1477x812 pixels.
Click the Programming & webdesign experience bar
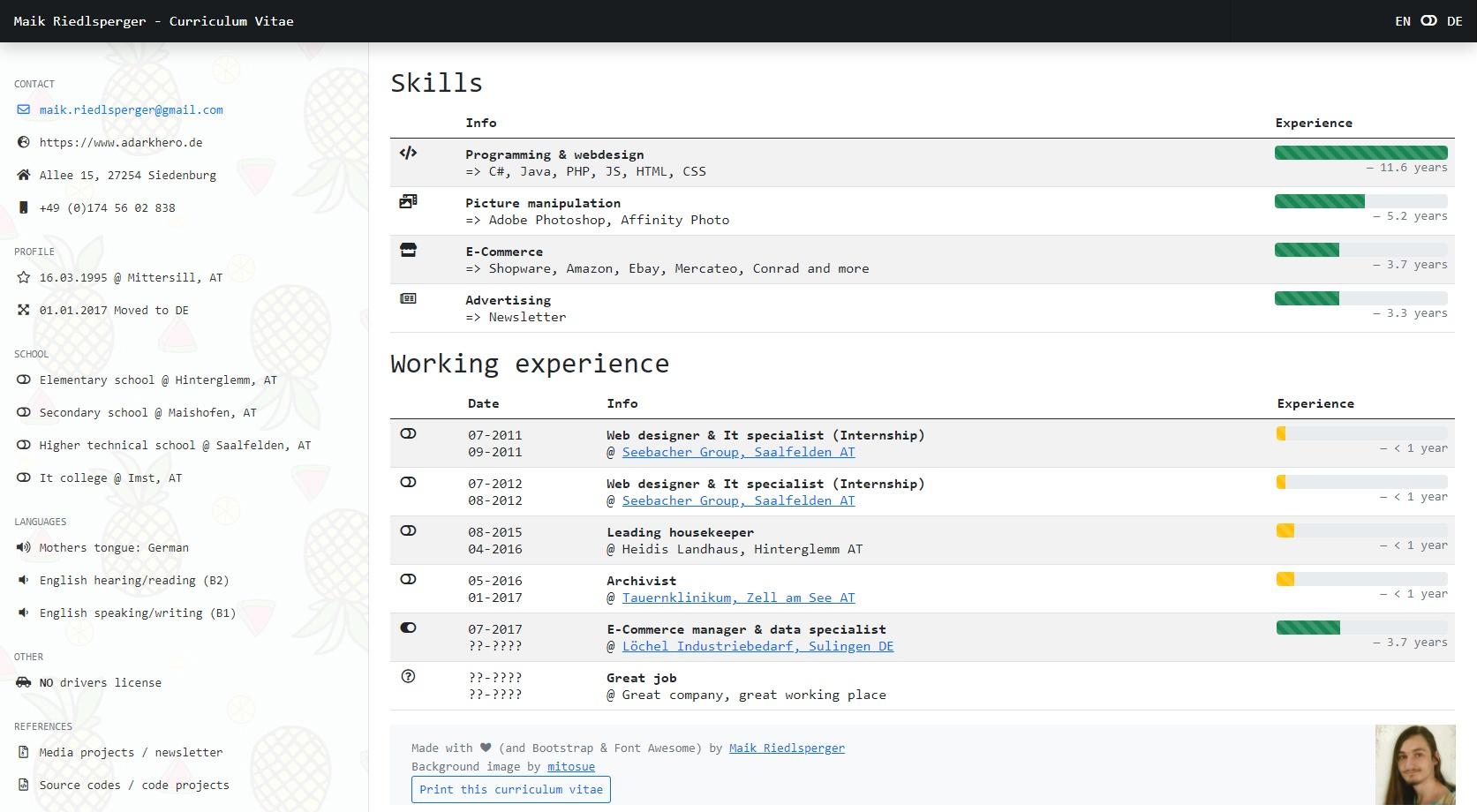1360,153
